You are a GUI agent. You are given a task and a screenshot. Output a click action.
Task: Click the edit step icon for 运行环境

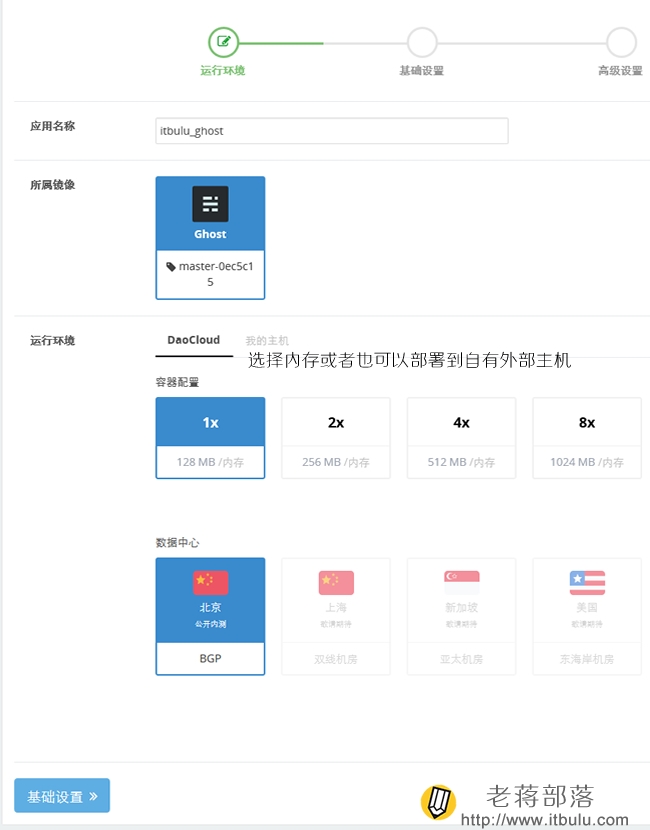click(223, 42)
